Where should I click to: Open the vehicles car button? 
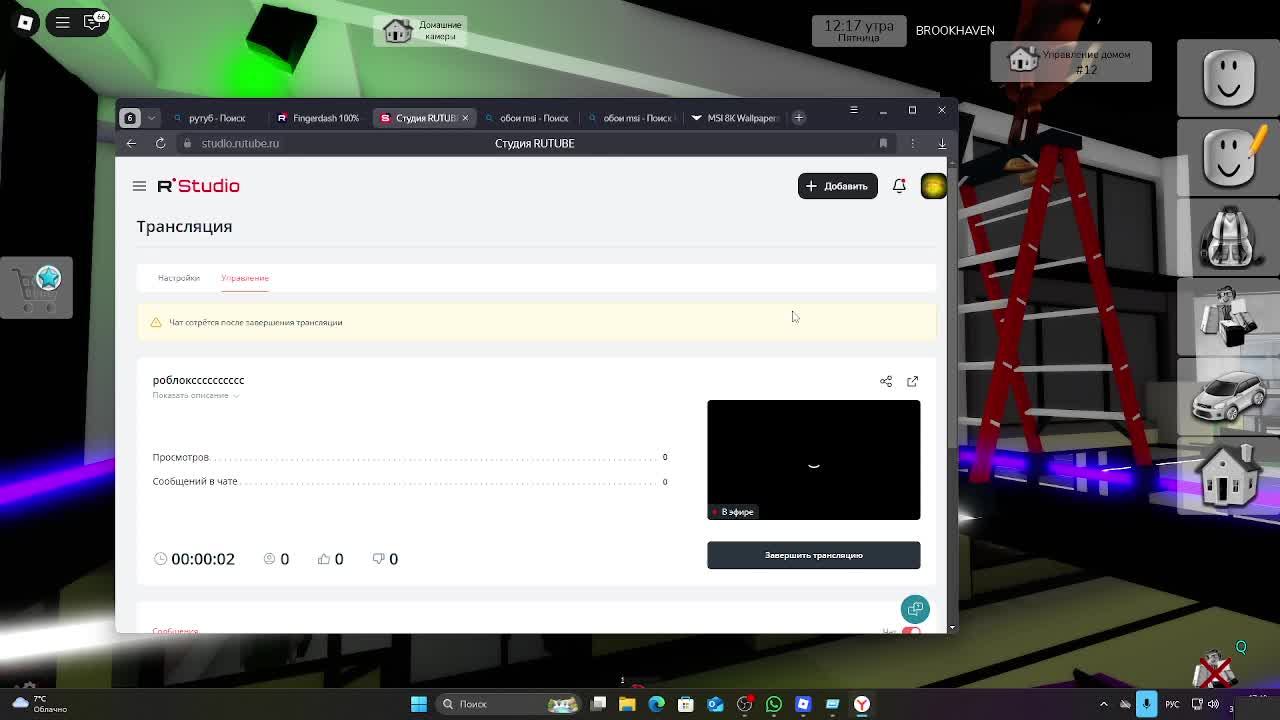click(x=1229, y=398)
